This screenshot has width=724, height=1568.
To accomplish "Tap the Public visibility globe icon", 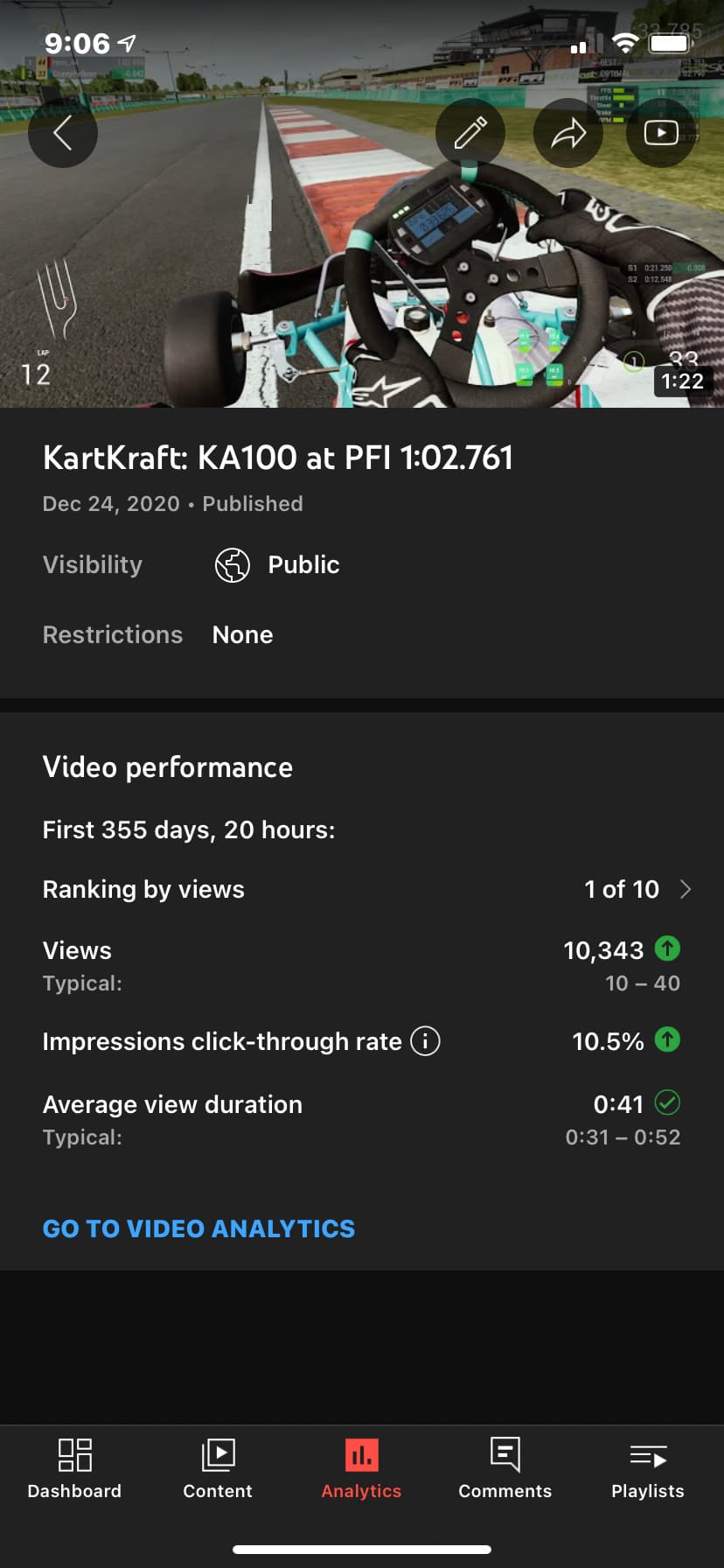I will (233, 565).
